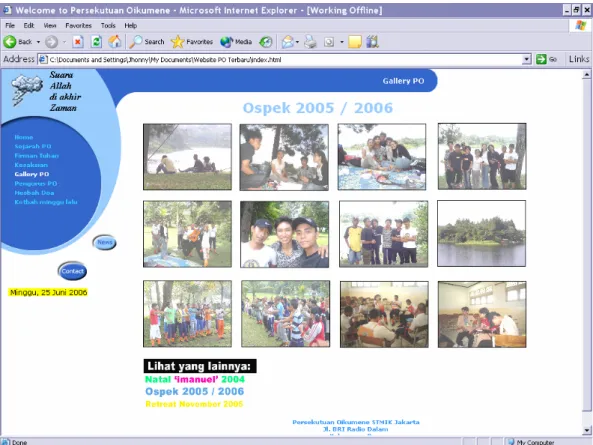Open the Search pane in toolbar

pos(147,42)
